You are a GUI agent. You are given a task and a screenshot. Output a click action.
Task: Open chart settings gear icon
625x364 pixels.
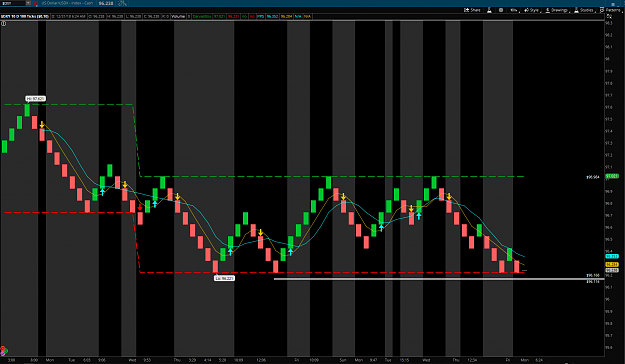[x=501, y=10]
